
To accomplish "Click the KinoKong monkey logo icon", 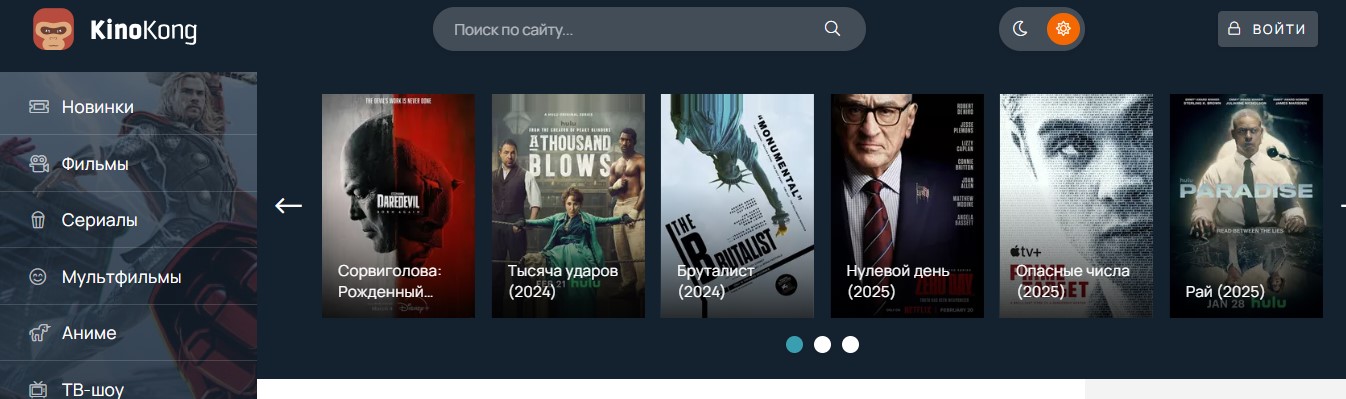I will 53,29.
